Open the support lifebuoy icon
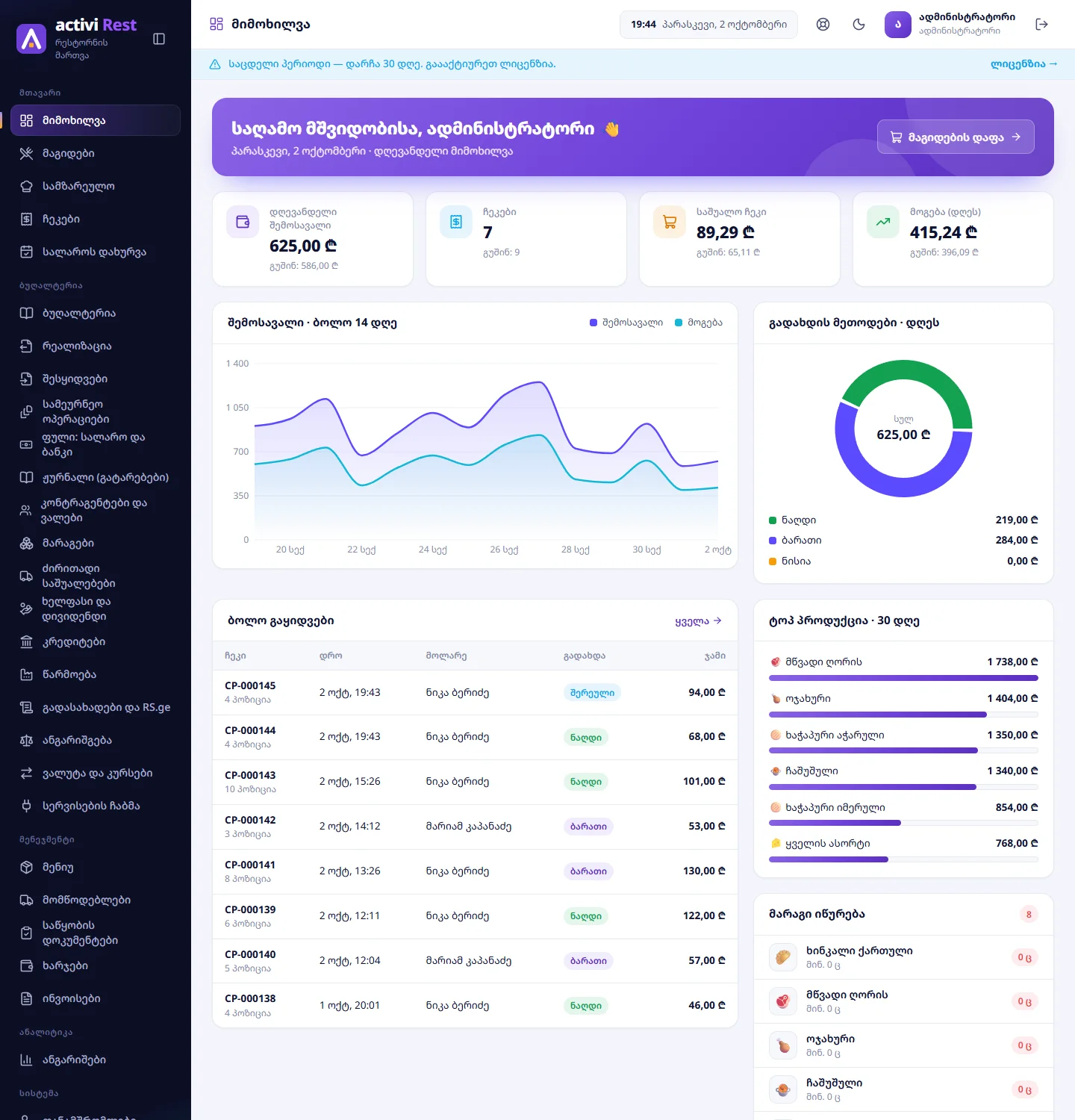This screenshot has width=1075, height=1120. click(x=823, y=25)
